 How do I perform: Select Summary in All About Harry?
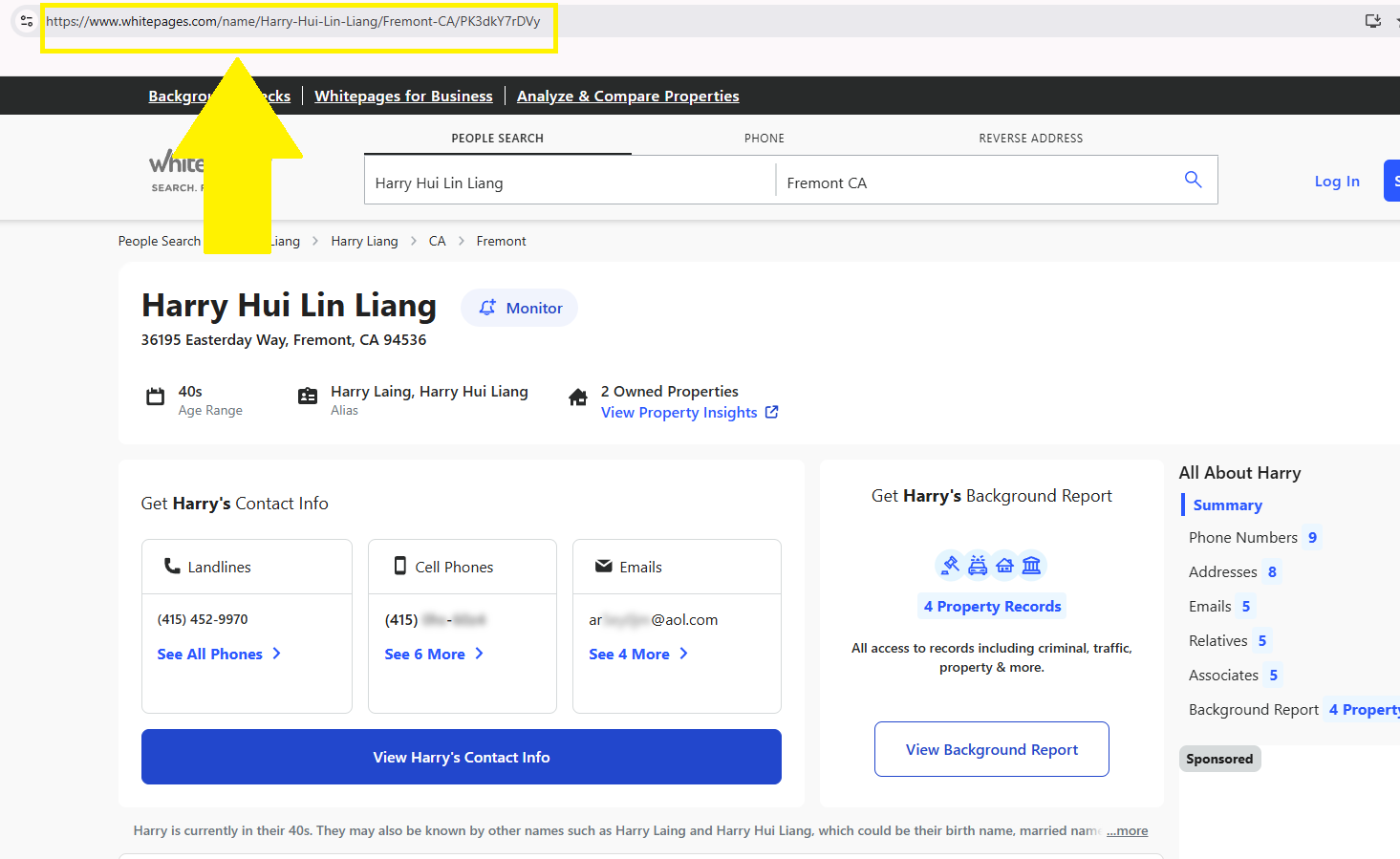(x=1227, y=505)
